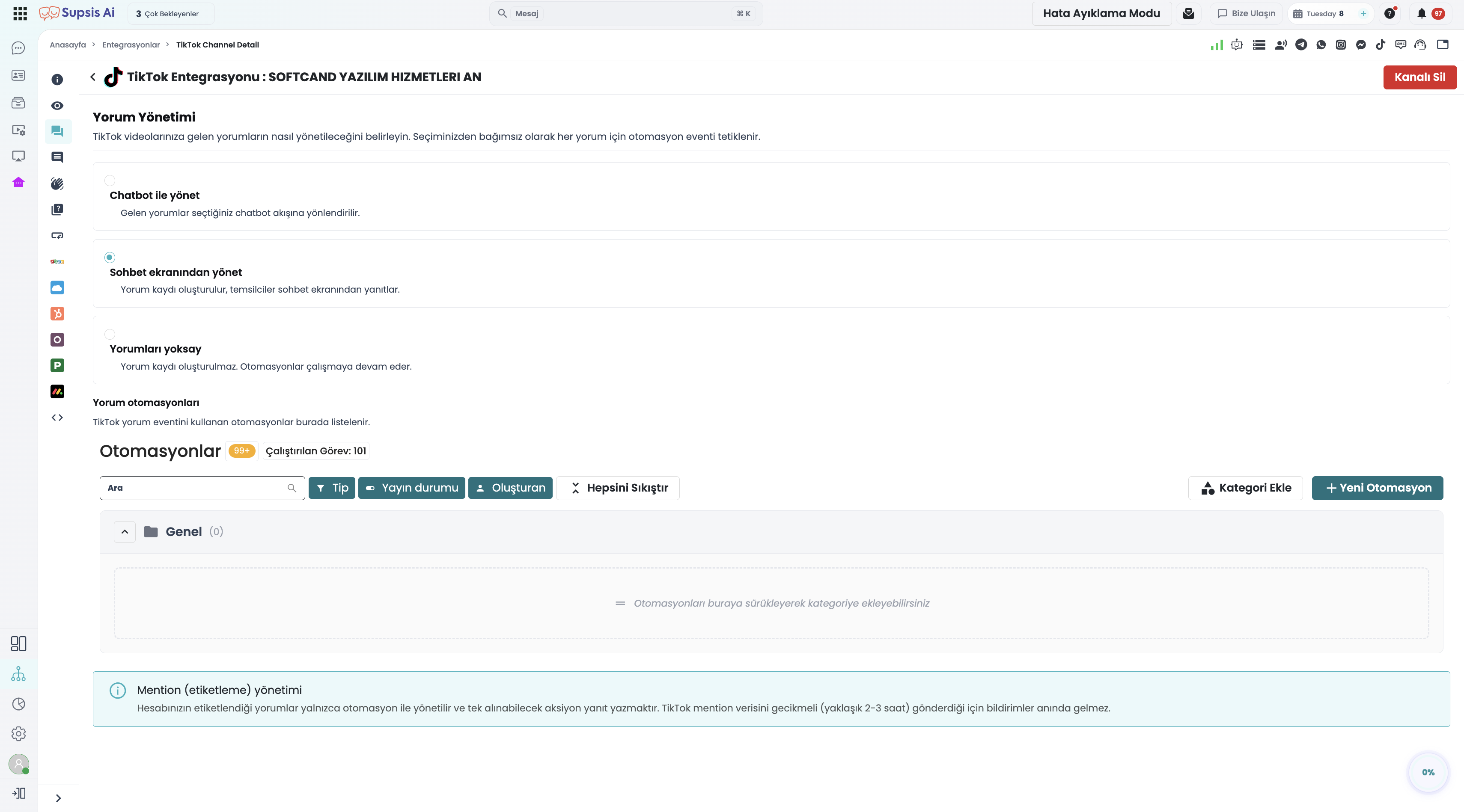The image size is (1464, 812).
Task: Open the Oluşturan filter dropdown
Action: (x=510, y=488)
